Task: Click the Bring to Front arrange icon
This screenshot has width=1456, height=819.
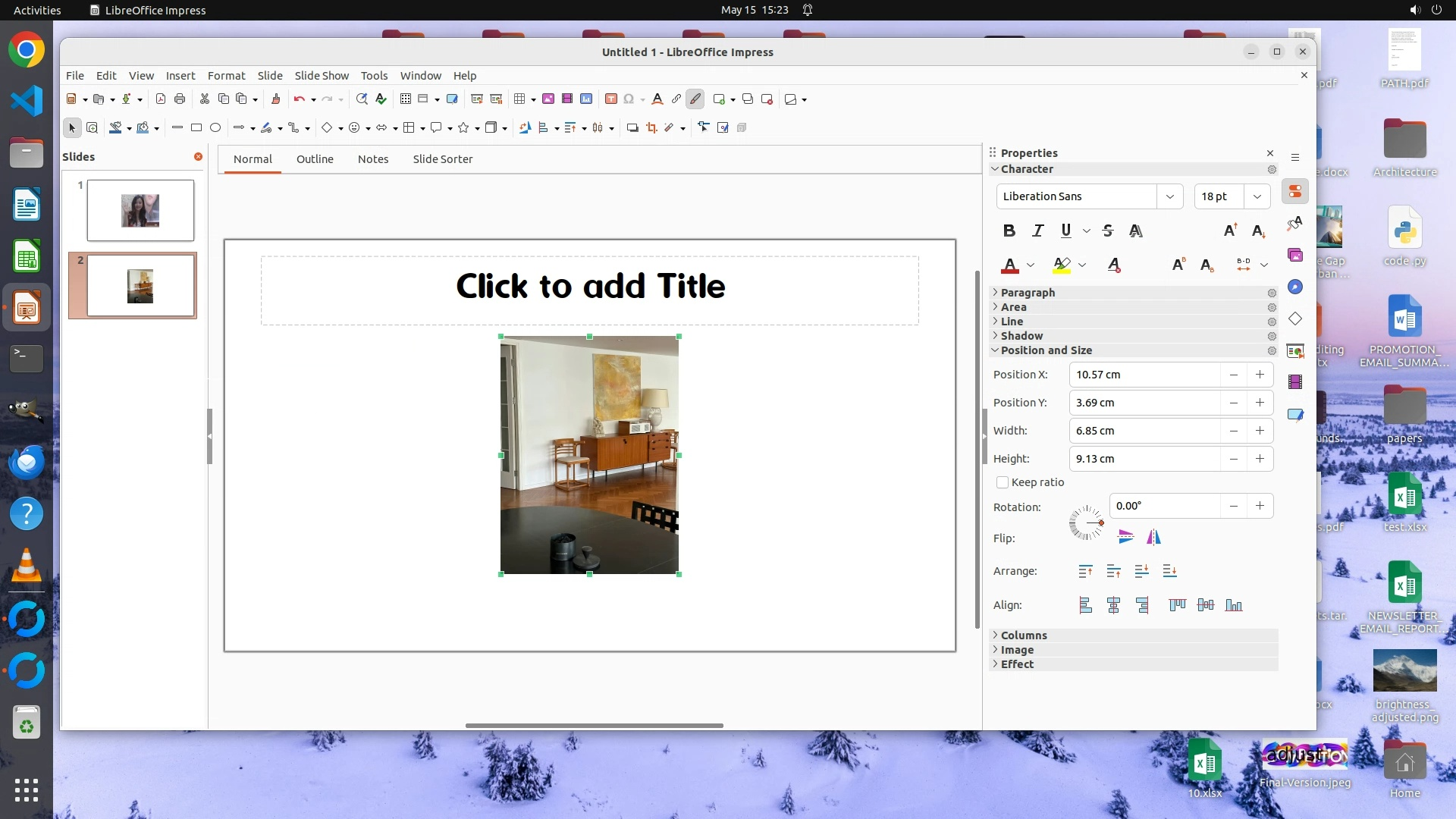Action: click(x=1085, y=571)
